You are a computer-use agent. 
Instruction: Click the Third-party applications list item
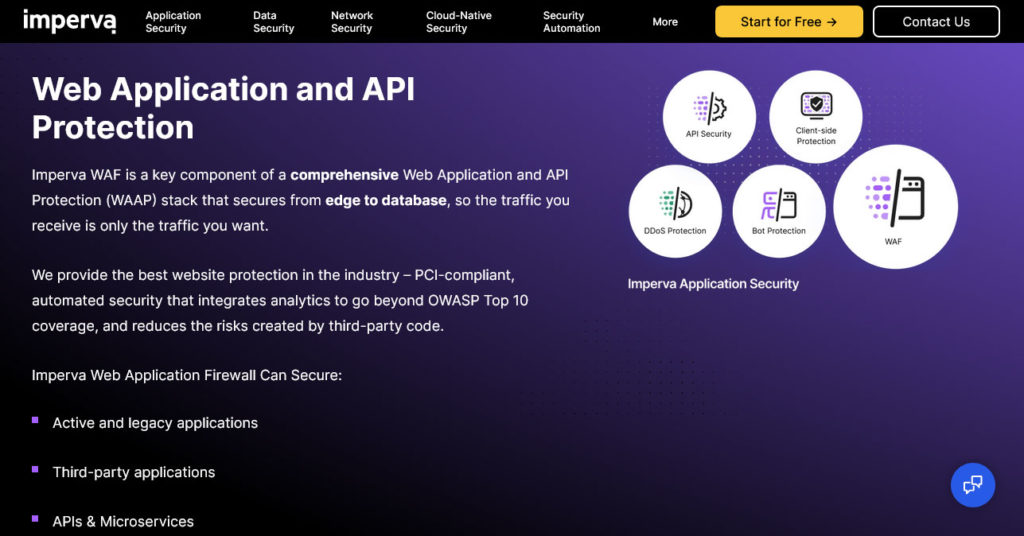134,472
